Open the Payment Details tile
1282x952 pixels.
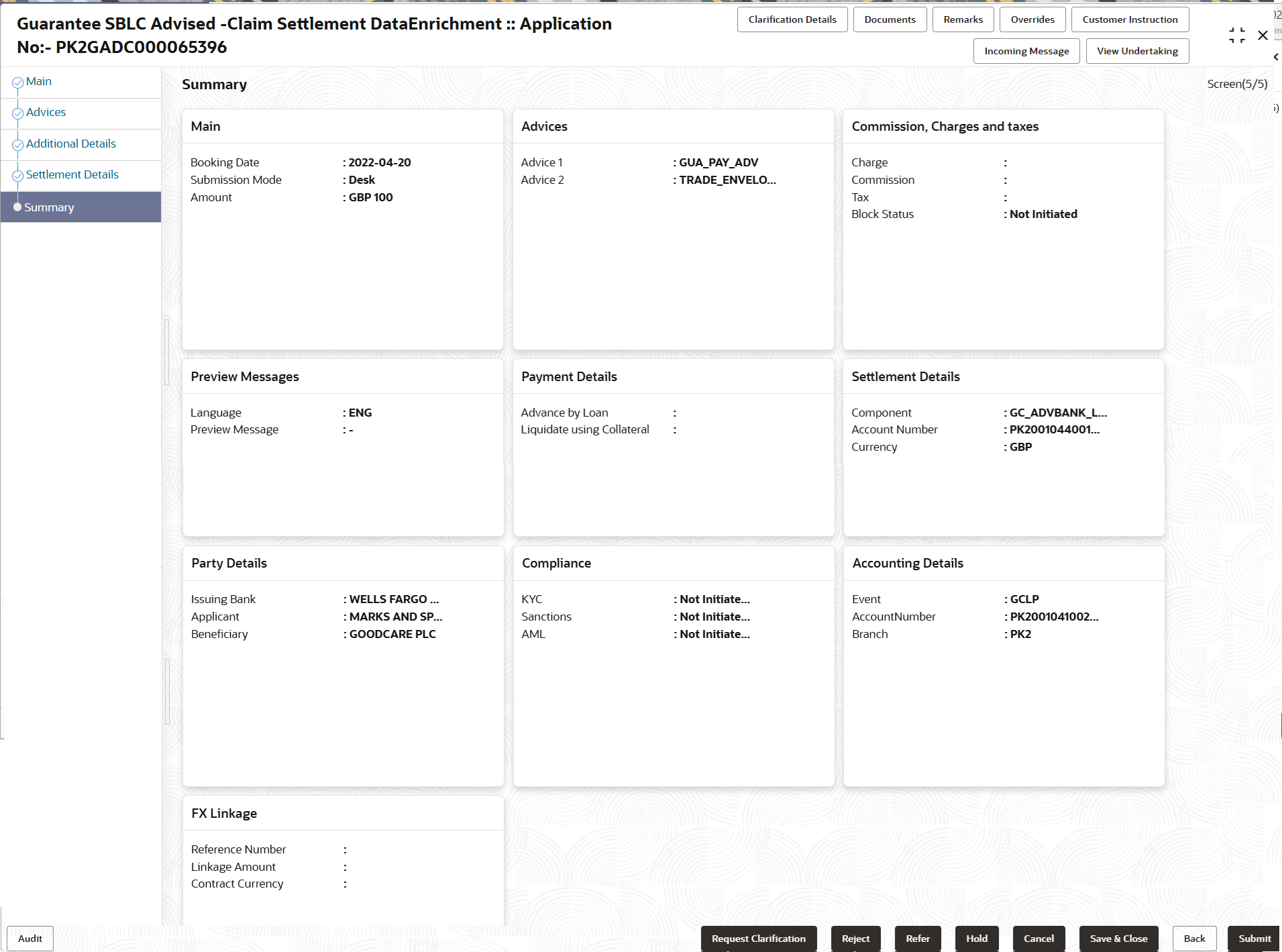[x=674, y=447]
